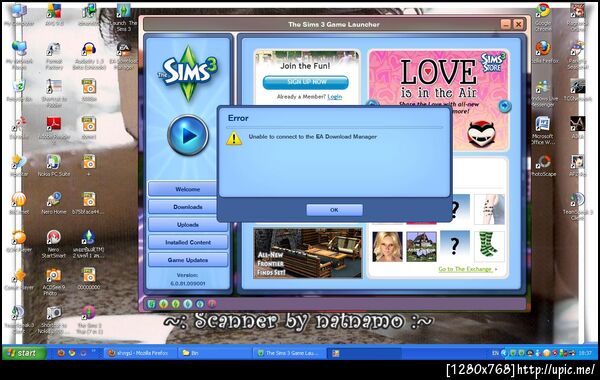Select the Google Chrome desktop icon

tap(543, 17)
